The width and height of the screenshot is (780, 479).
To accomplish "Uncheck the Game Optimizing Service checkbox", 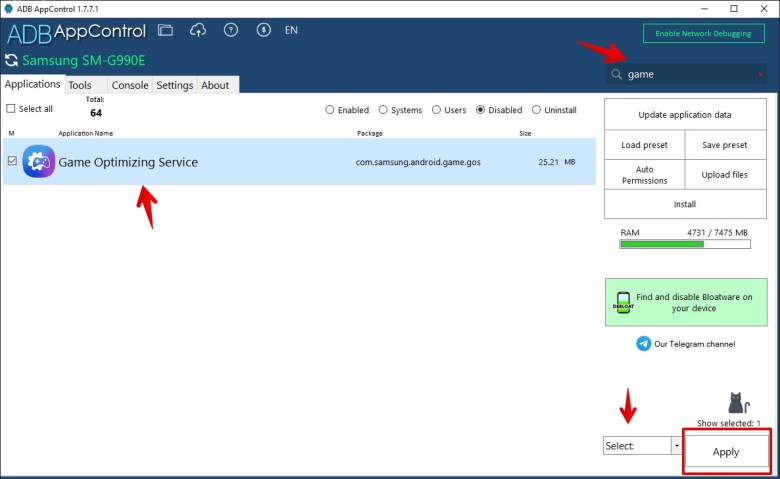I will (12, 161).
